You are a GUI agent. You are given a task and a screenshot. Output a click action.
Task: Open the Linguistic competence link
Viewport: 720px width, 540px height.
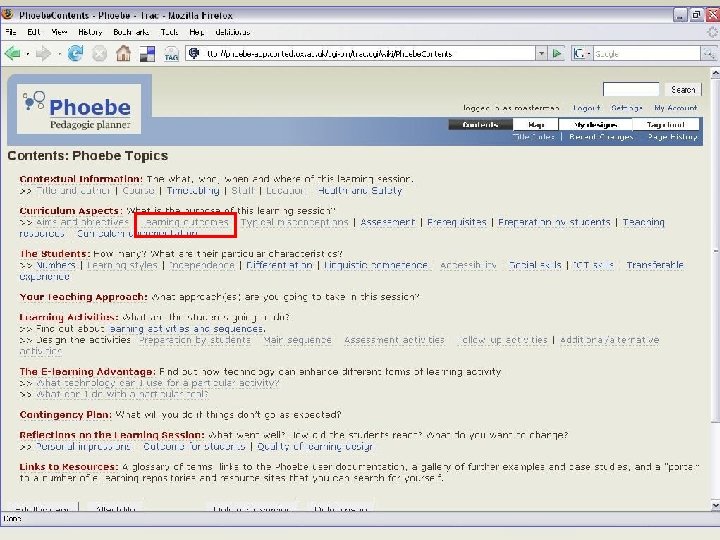(x=376, y=265)
